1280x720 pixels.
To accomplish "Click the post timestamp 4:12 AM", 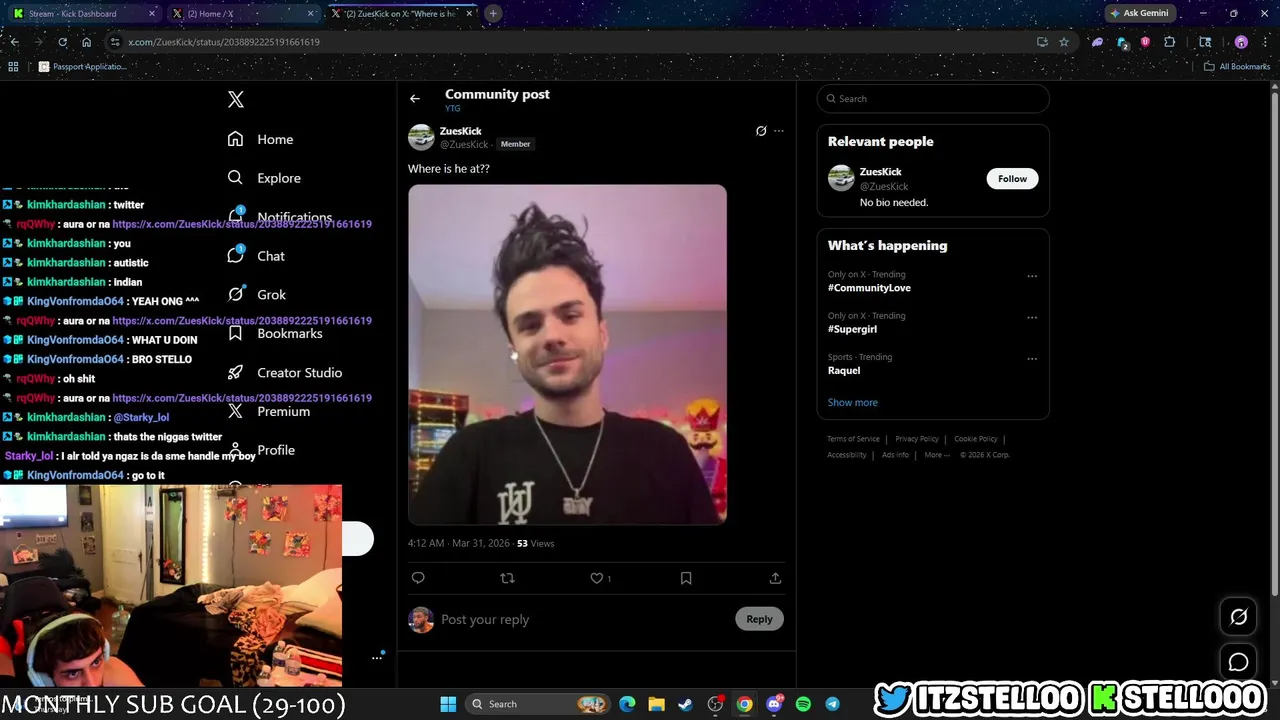I will coord(426,543).
